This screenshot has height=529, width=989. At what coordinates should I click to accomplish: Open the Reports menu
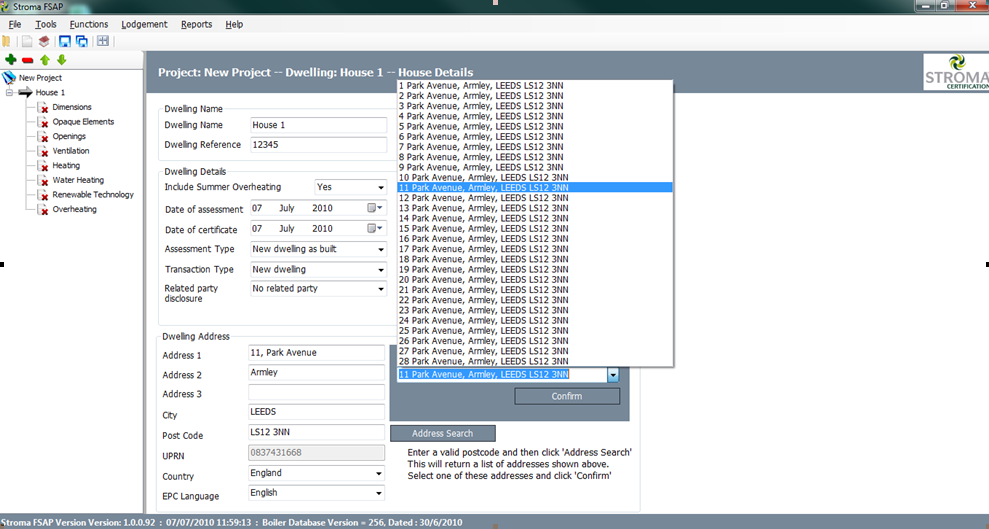(196, 24)
